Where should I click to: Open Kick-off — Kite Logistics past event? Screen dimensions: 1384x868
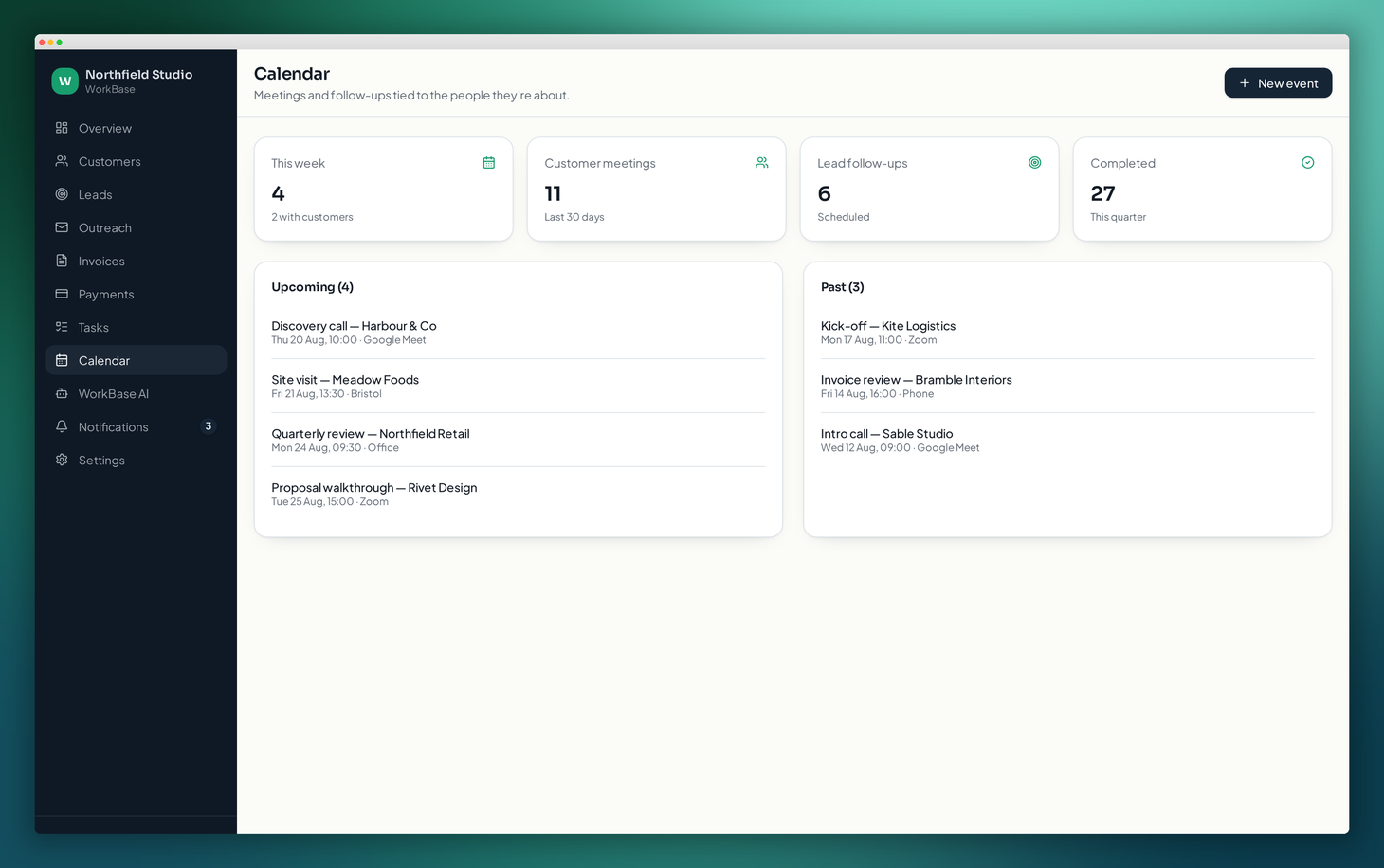coord(888,326)
